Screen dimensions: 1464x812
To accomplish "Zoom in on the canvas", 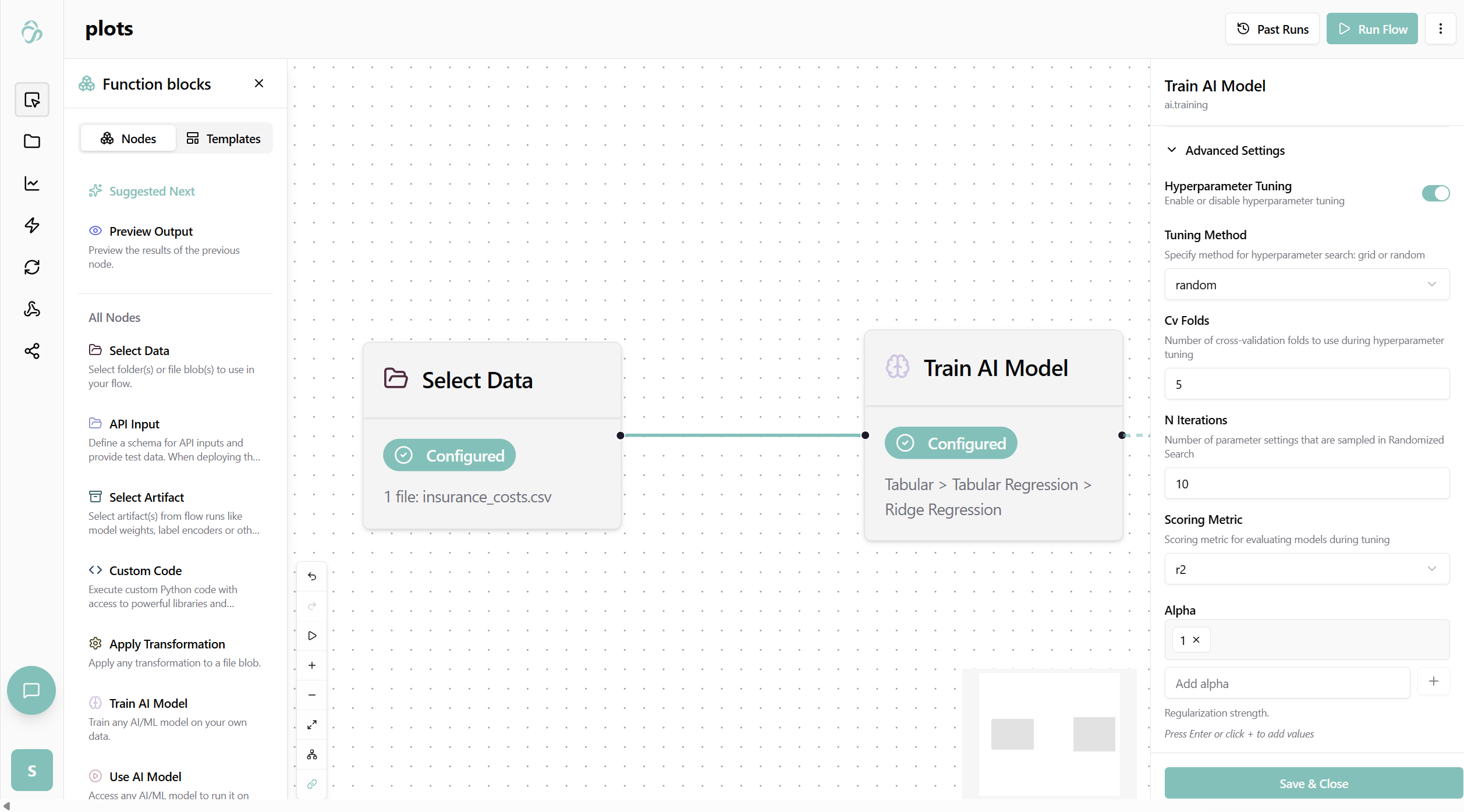I will [312, 665].
